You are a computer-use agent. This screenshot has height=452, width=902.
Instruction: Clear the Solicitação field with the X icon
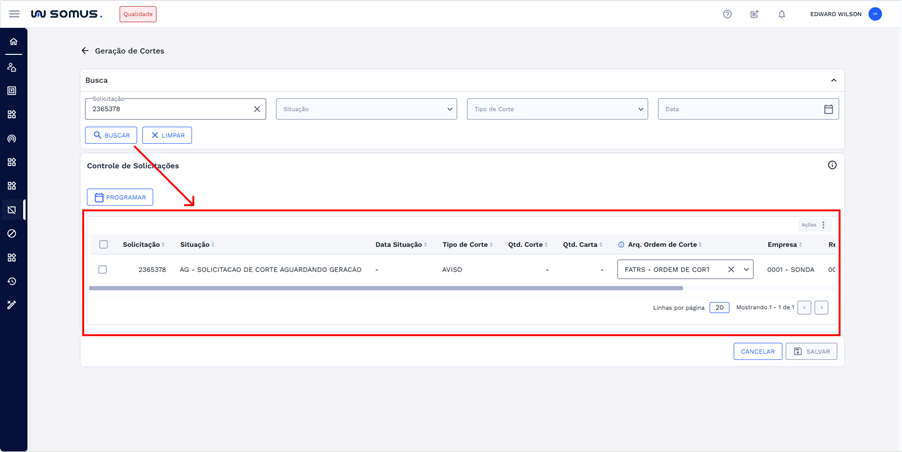click(257, 109)
